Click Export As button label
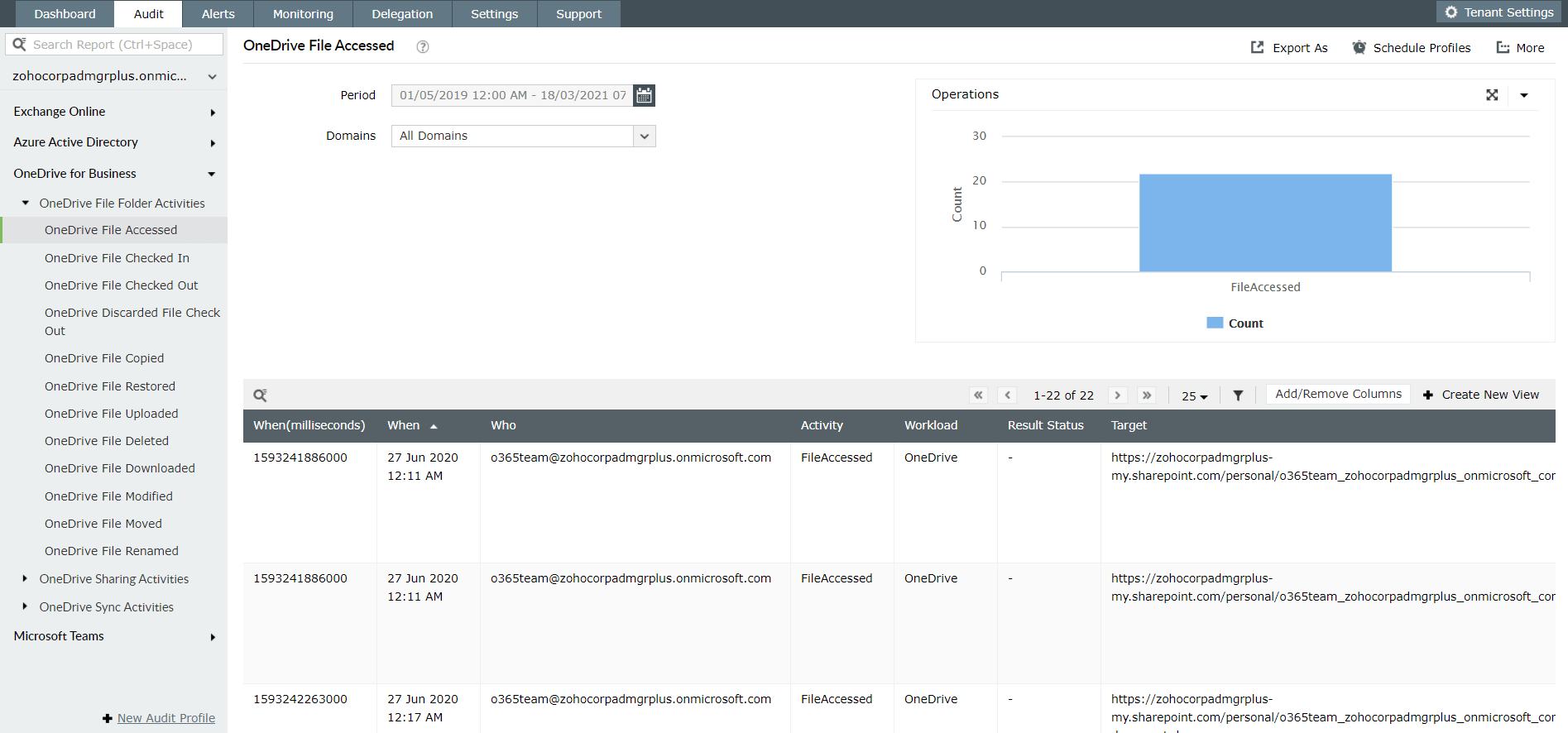1568x733 pixels. [1300, 48]
